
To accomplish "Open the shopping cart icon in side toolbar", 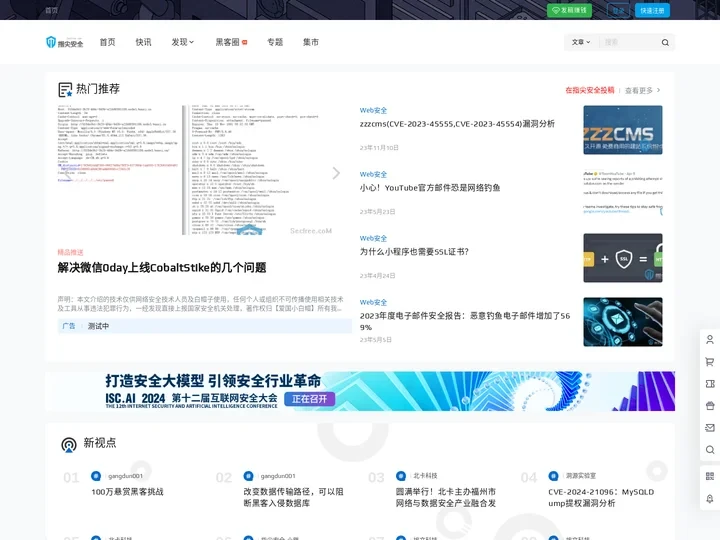I will tap(710, 362).
